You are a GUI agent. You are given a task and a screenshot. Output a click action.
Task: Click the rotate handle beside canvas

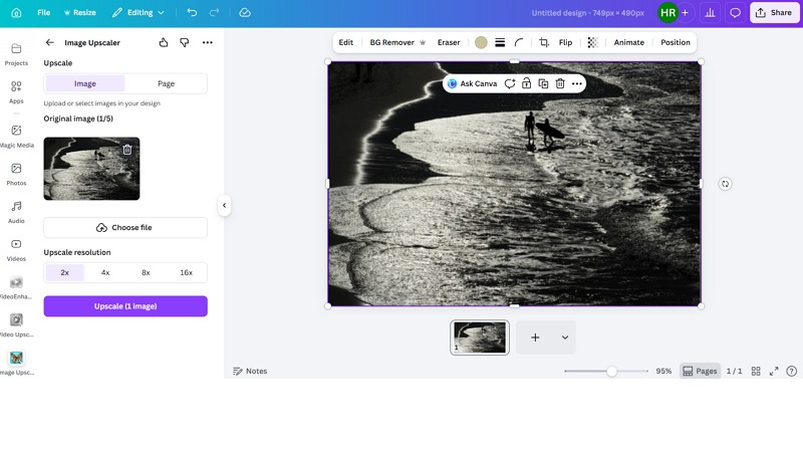(x=725, y=184)
